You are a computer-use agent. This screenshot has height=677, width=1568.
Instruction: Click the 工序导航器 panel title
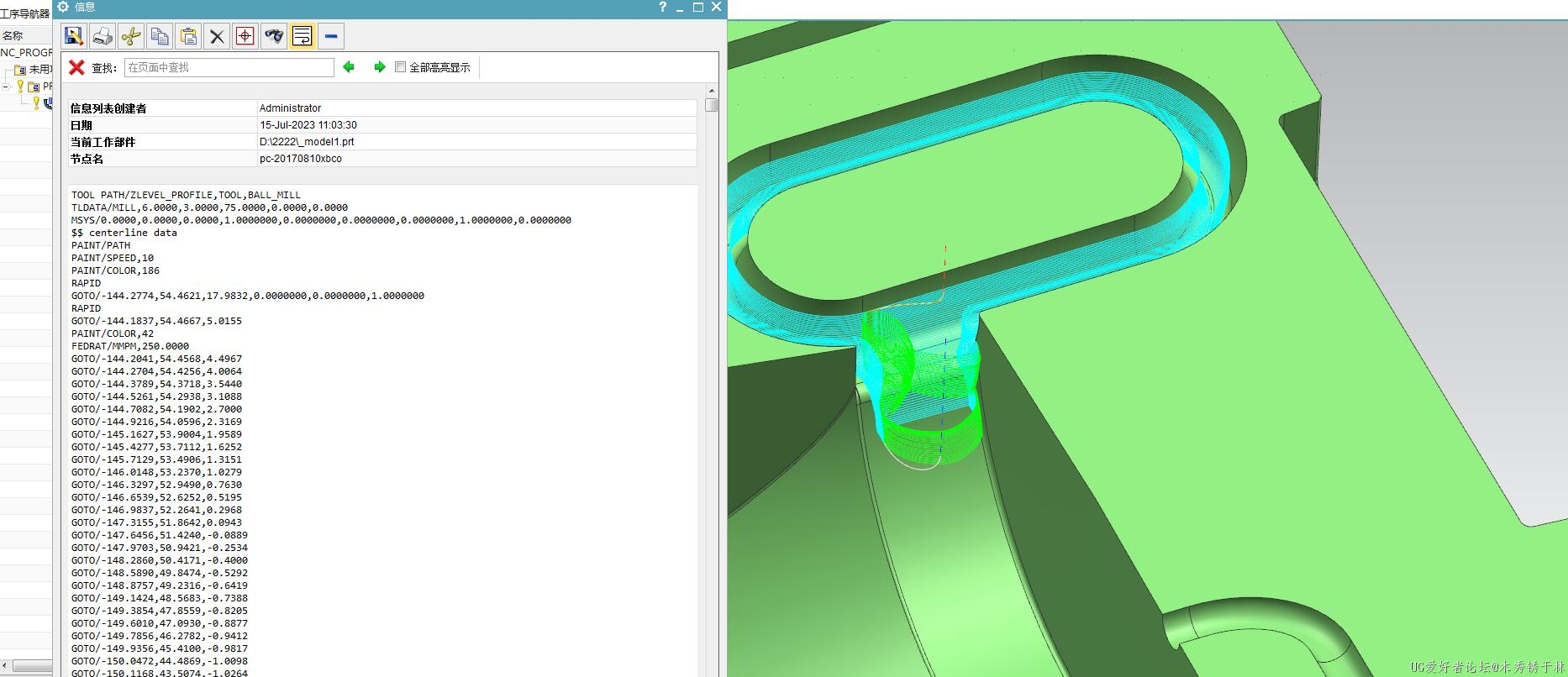(25, 13)
